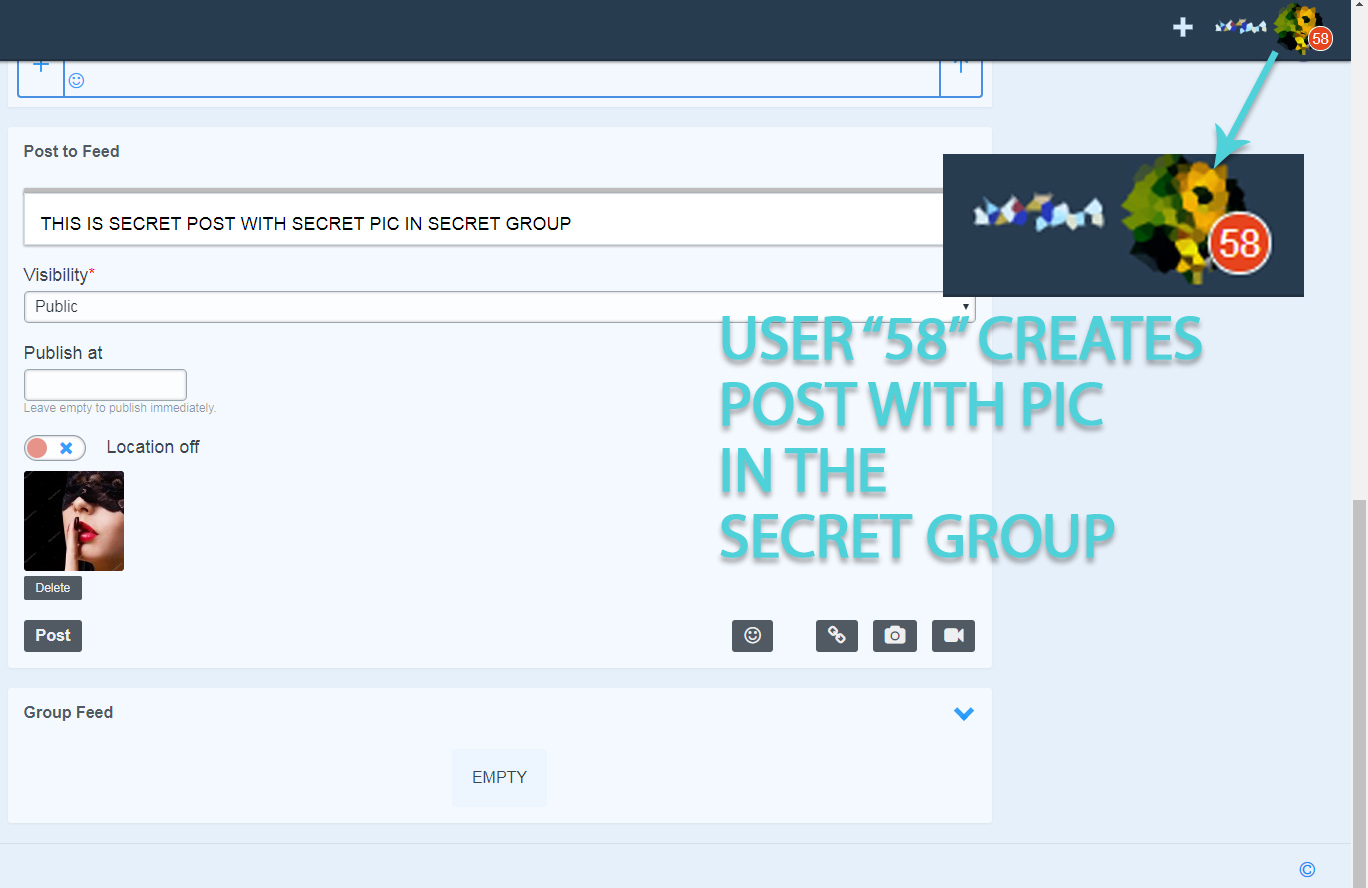Open emoji picker button beside the link button

tap(752, 636)
